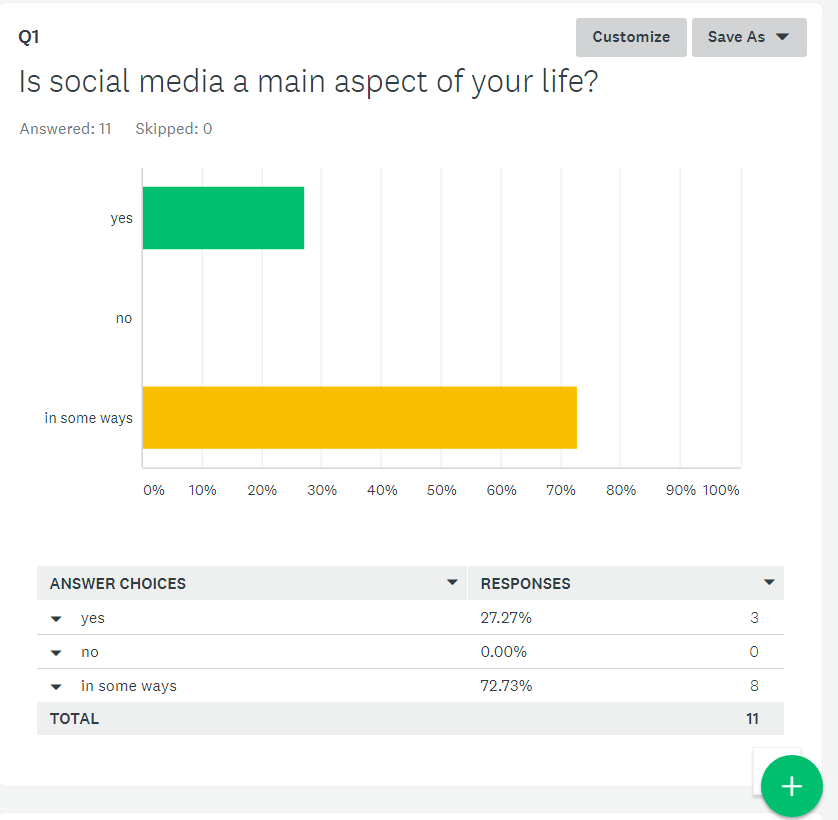This screenshot has height=820, width=838.
Task: Click the 27.27% response percentage cell
Action: click(506, 618)
